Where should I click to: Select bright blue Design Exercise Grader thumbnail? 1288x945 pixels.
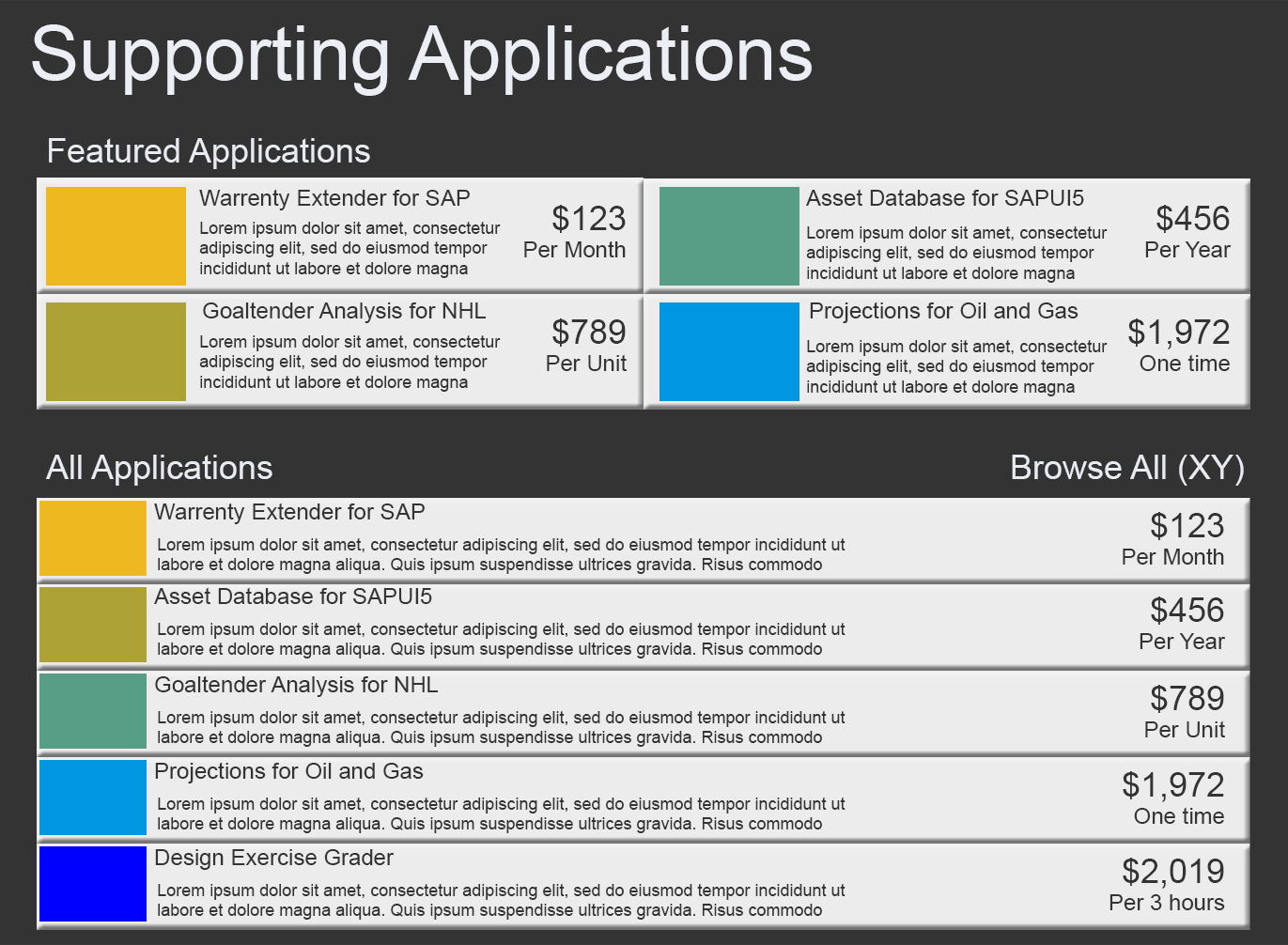click(93, 884)
